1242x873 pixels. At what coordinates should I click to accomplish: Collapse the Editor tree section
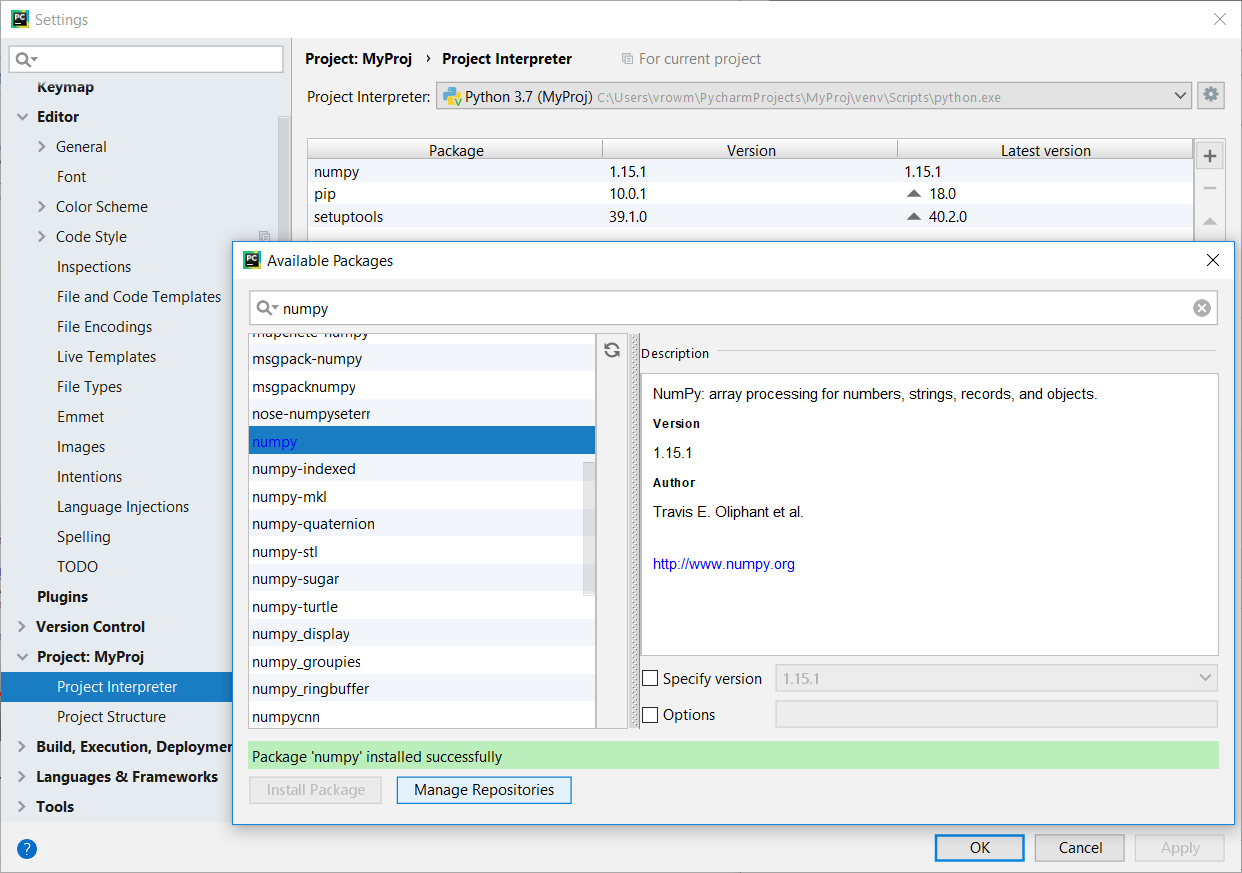point(22,117)
